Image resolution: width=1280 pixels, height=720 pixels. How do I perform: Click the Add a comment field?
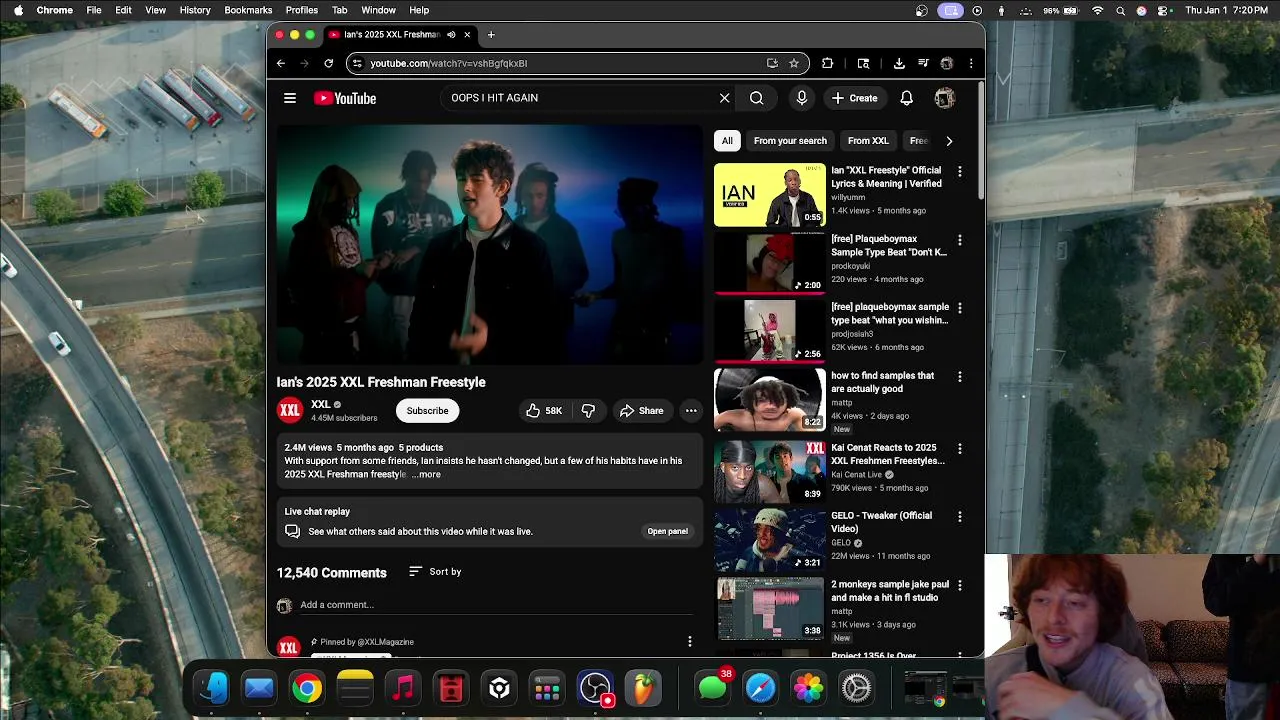[495, 605]
